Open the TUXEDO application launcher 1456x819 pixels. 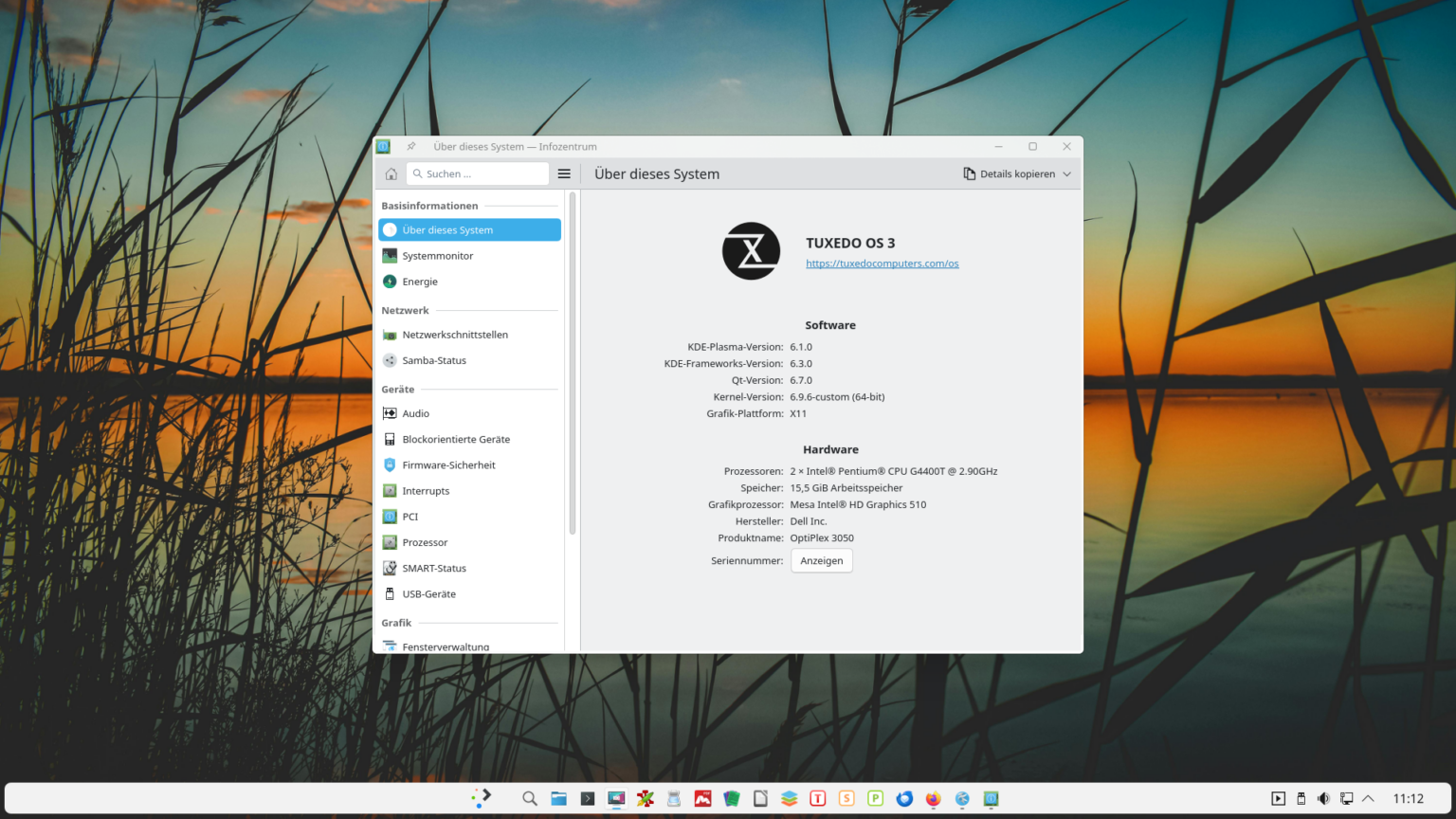click(x=482, y=798)
